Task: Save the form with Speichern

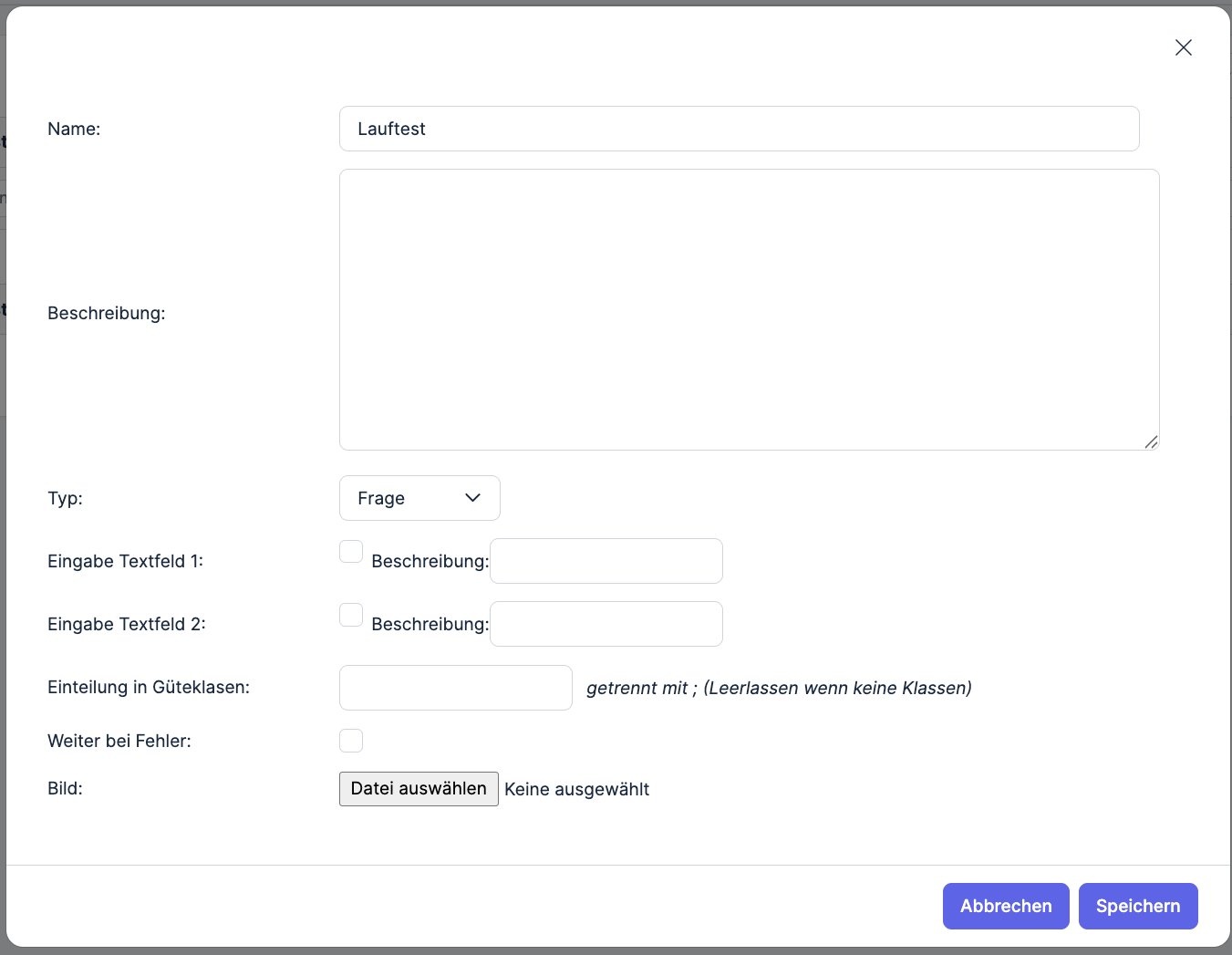Action: pos(1137,906)
